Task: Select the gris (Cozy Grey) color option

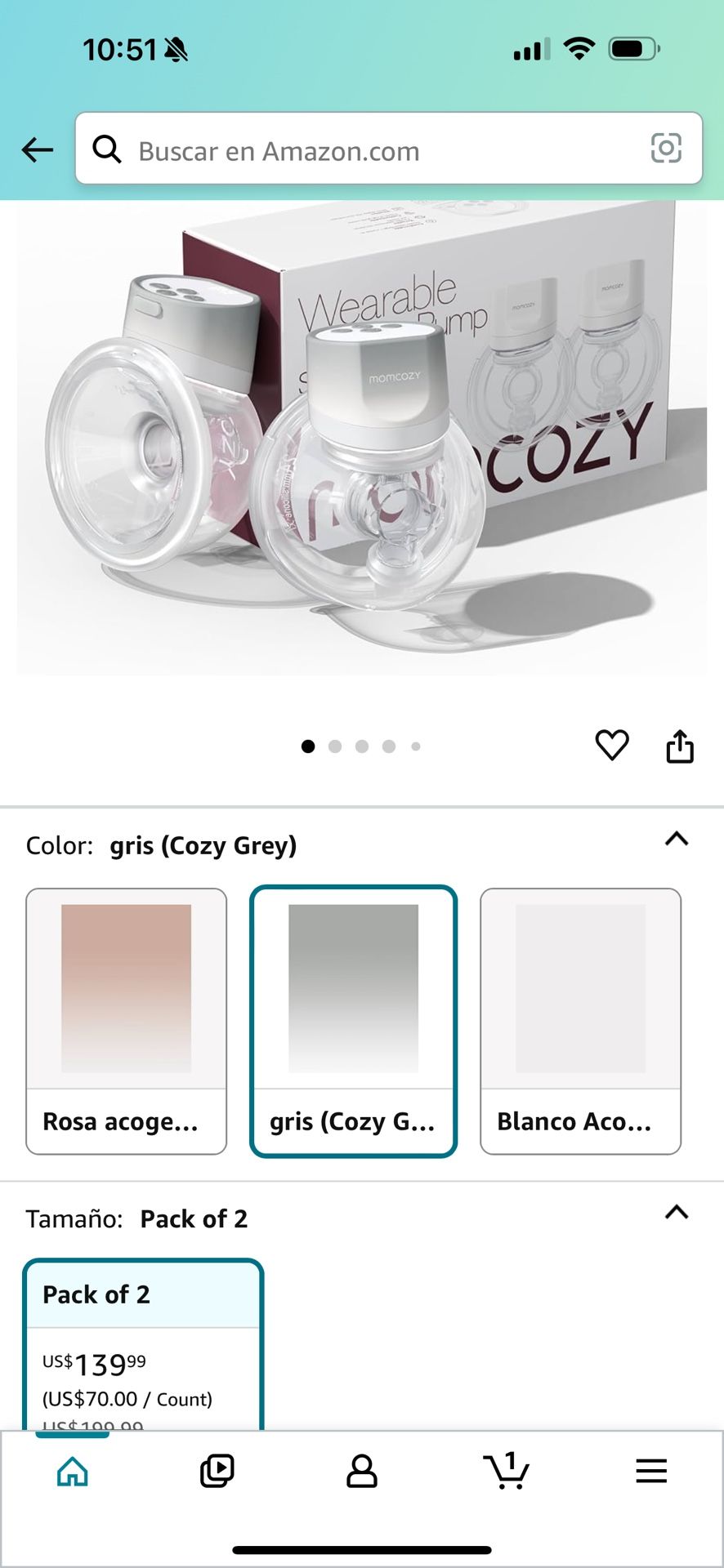Action: pyautogui.click(x=353, y=1021)
